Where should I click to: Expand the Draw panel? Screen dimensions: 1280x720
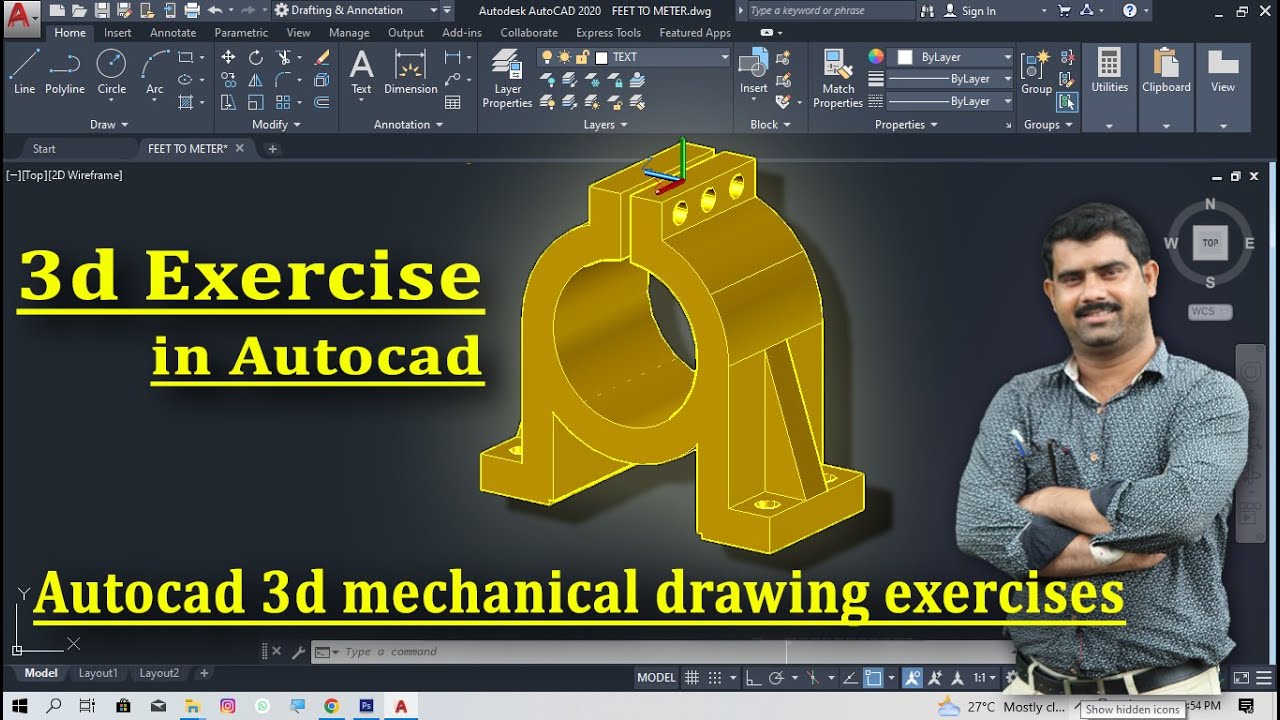[109, 124]
